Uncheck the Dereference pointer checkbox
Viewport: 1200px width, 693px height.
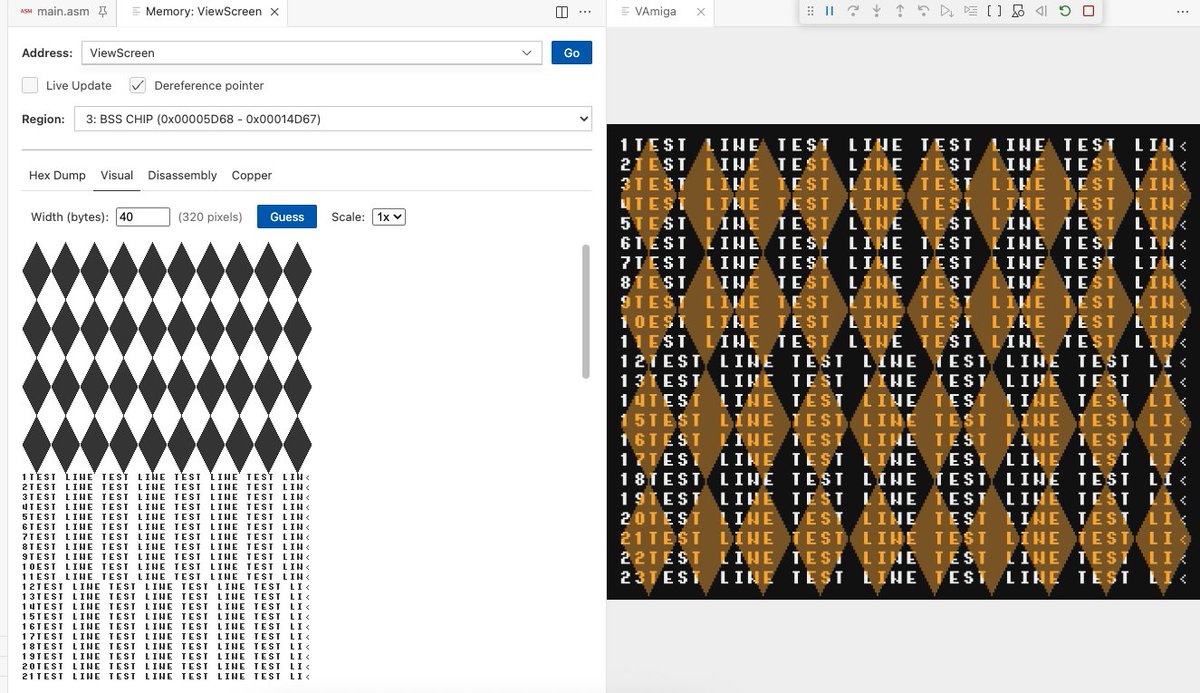pos(137,85)
